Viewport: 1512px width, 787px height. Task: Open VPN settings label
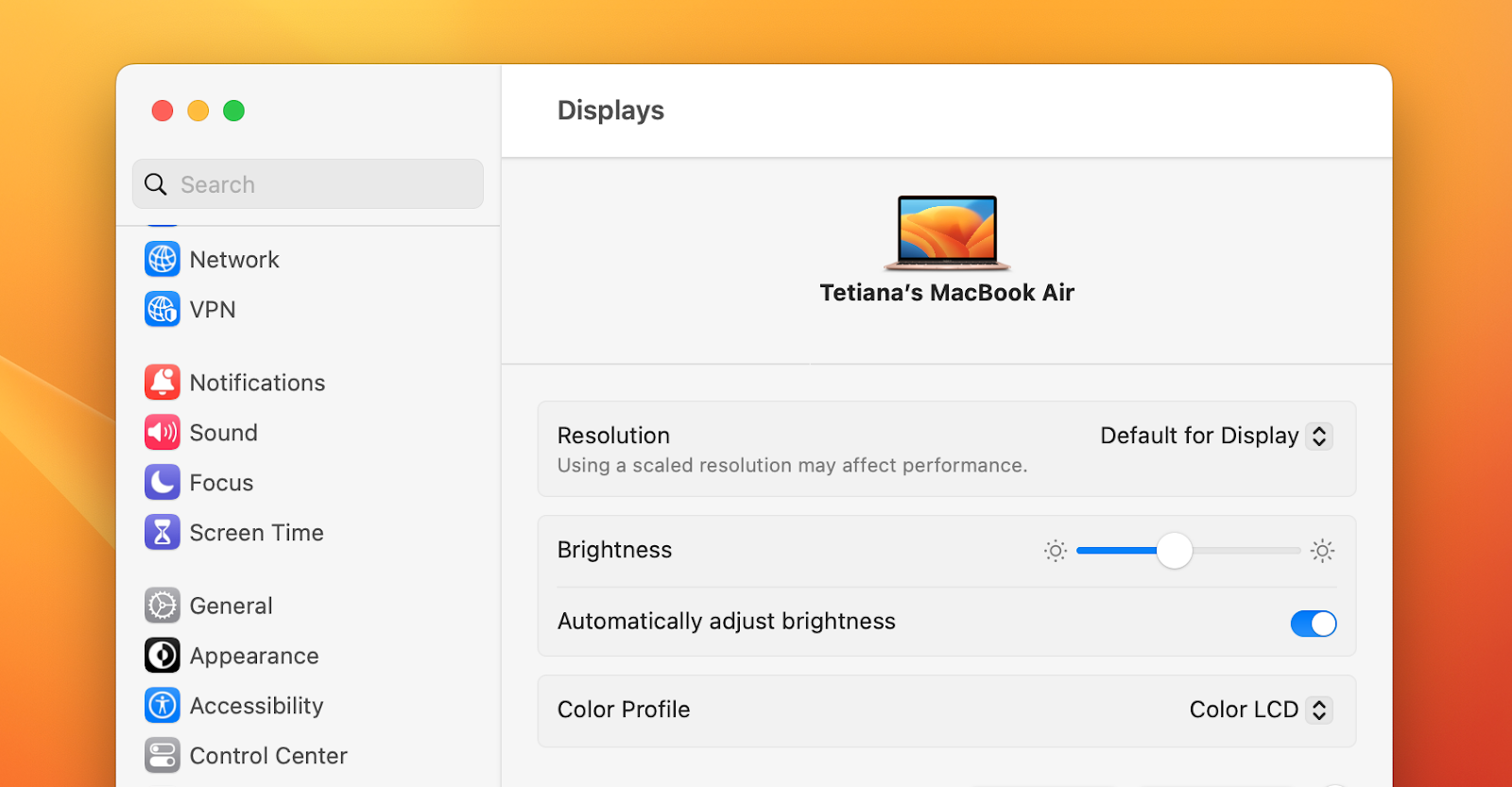tap(213, 310)
